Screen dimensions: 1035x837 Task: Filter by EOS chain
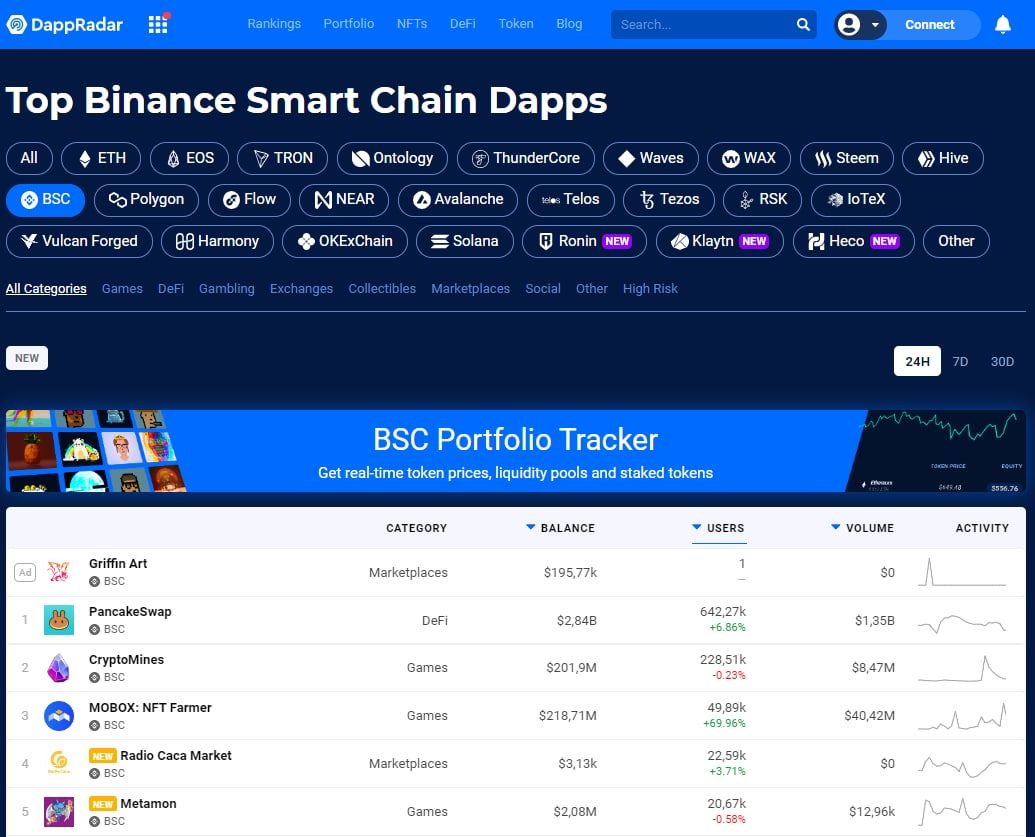point(189,158)
